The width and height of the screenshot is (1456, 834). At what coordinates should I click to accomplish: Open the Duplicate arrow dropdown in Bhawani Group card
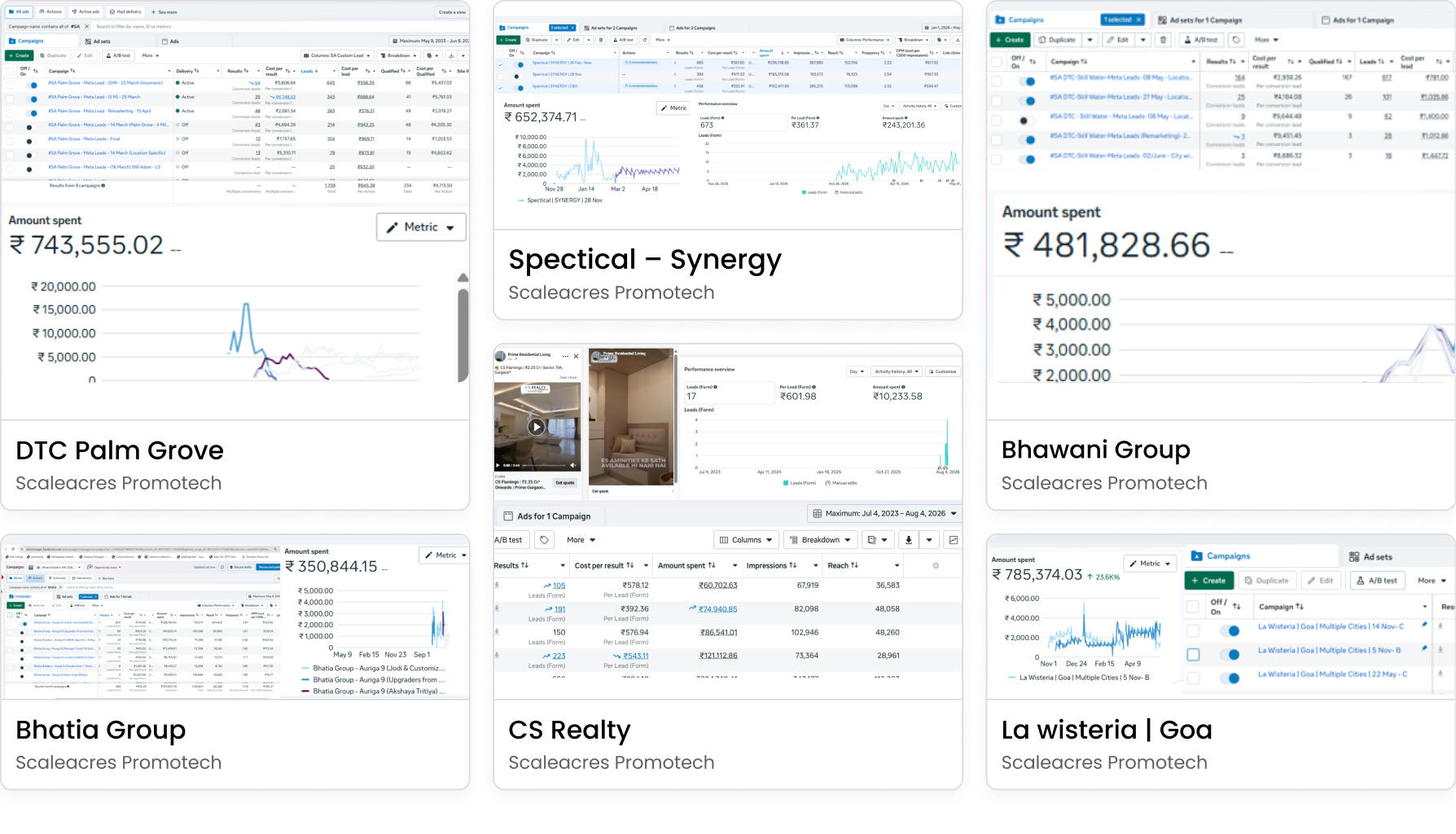[x=1090, y=40]
